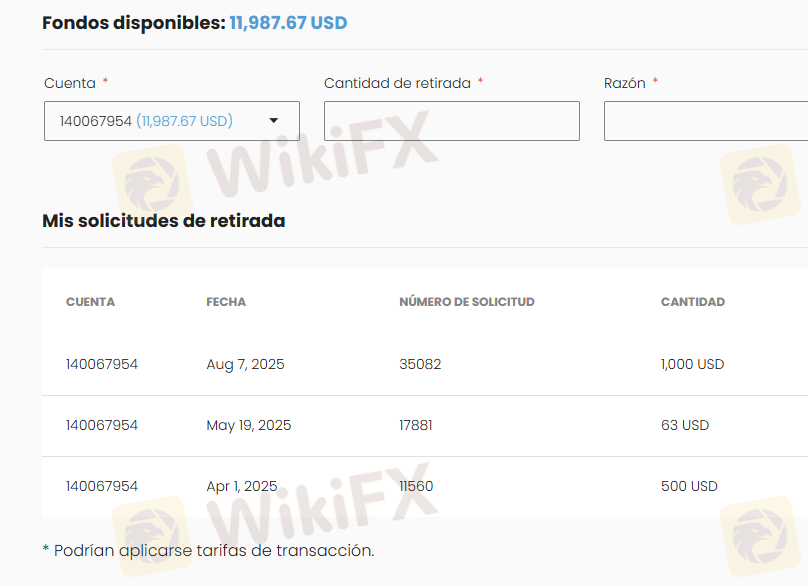Click the 500 USD amount cell
Image resolution: width=808 pixels, height=586 pixels.
pyautogui.click(x=689, y=486)
